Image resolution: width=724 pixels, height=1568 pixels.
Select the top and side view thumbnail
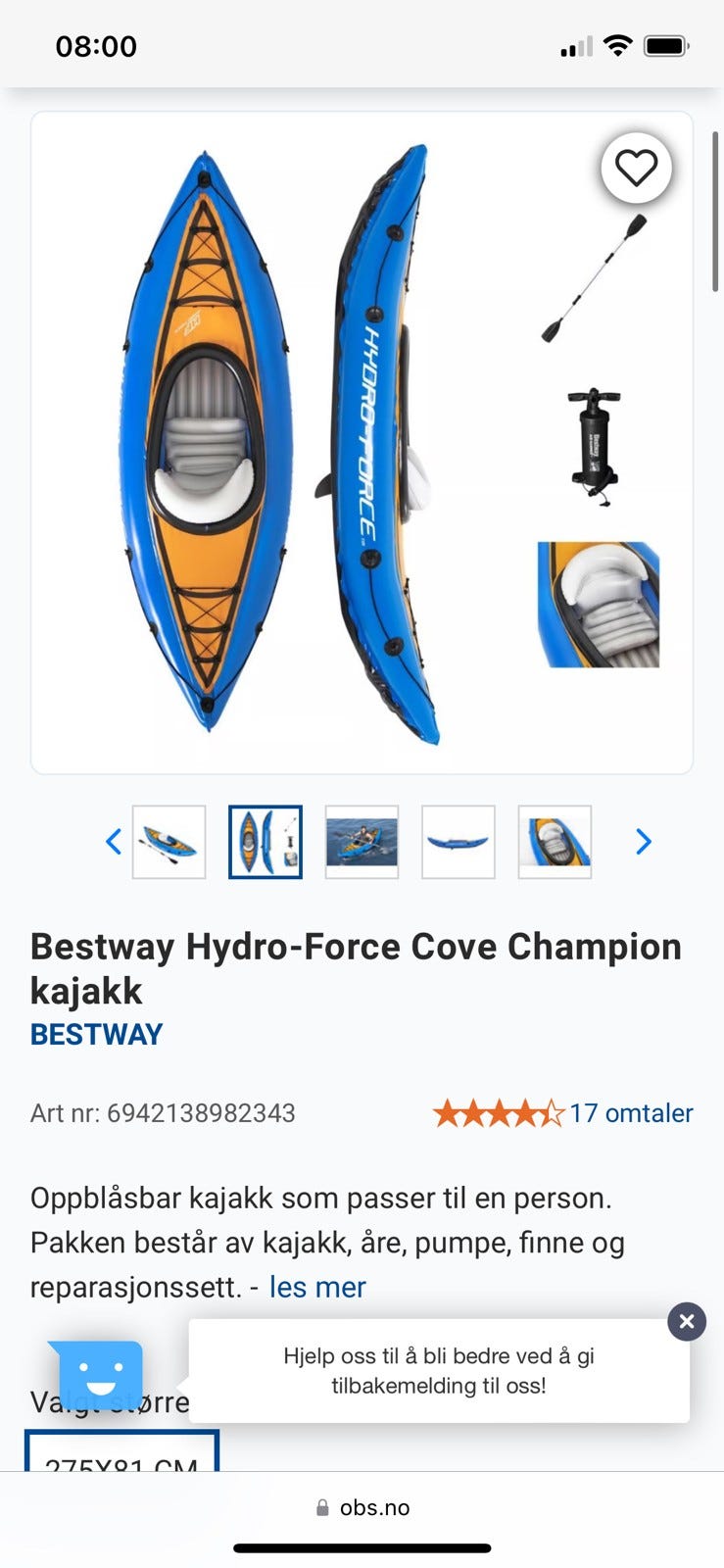click(x=265, y=842)
